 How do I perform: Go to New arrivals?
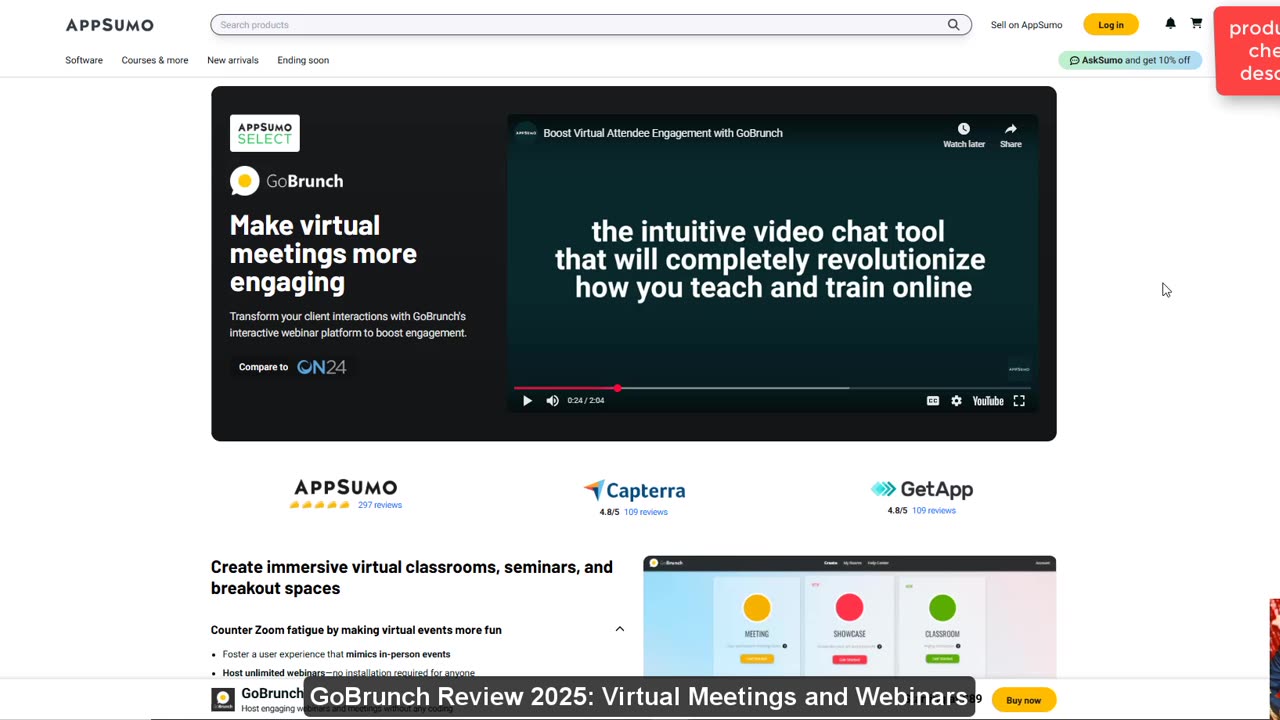point(233,60)
